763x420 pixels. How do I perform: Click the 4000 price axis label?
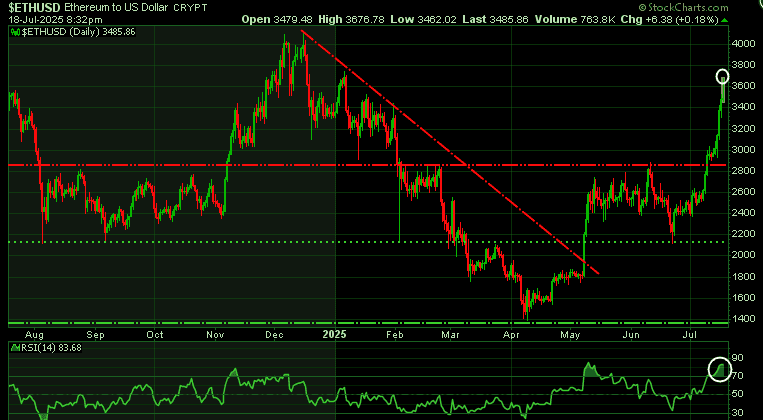[x=745, y=44]
